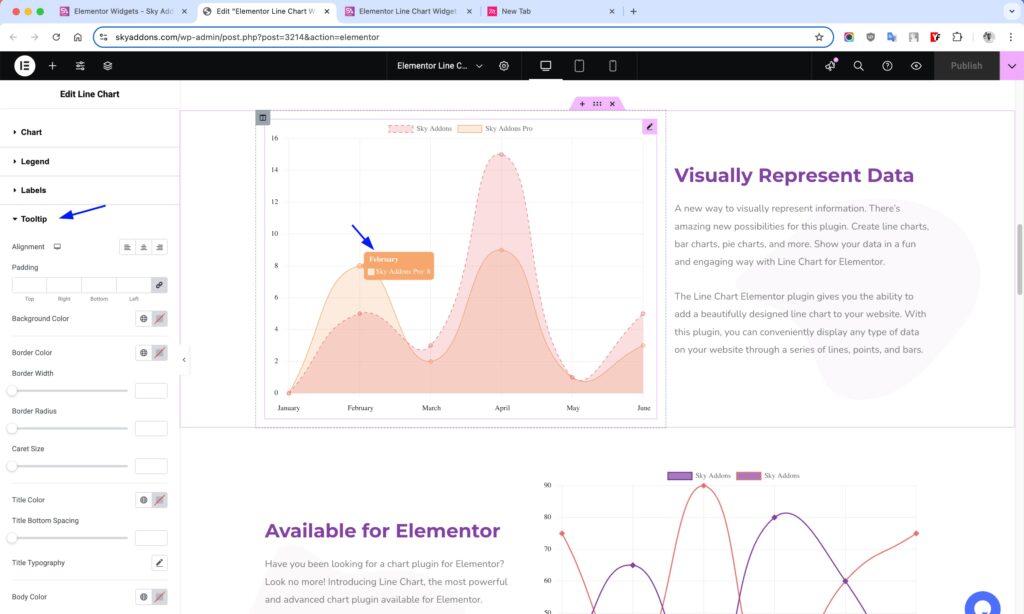Screen dimensions: 1024x614
Task: Switch to Elementor Line Chart Widget tab
Action: tap(407, 11)
